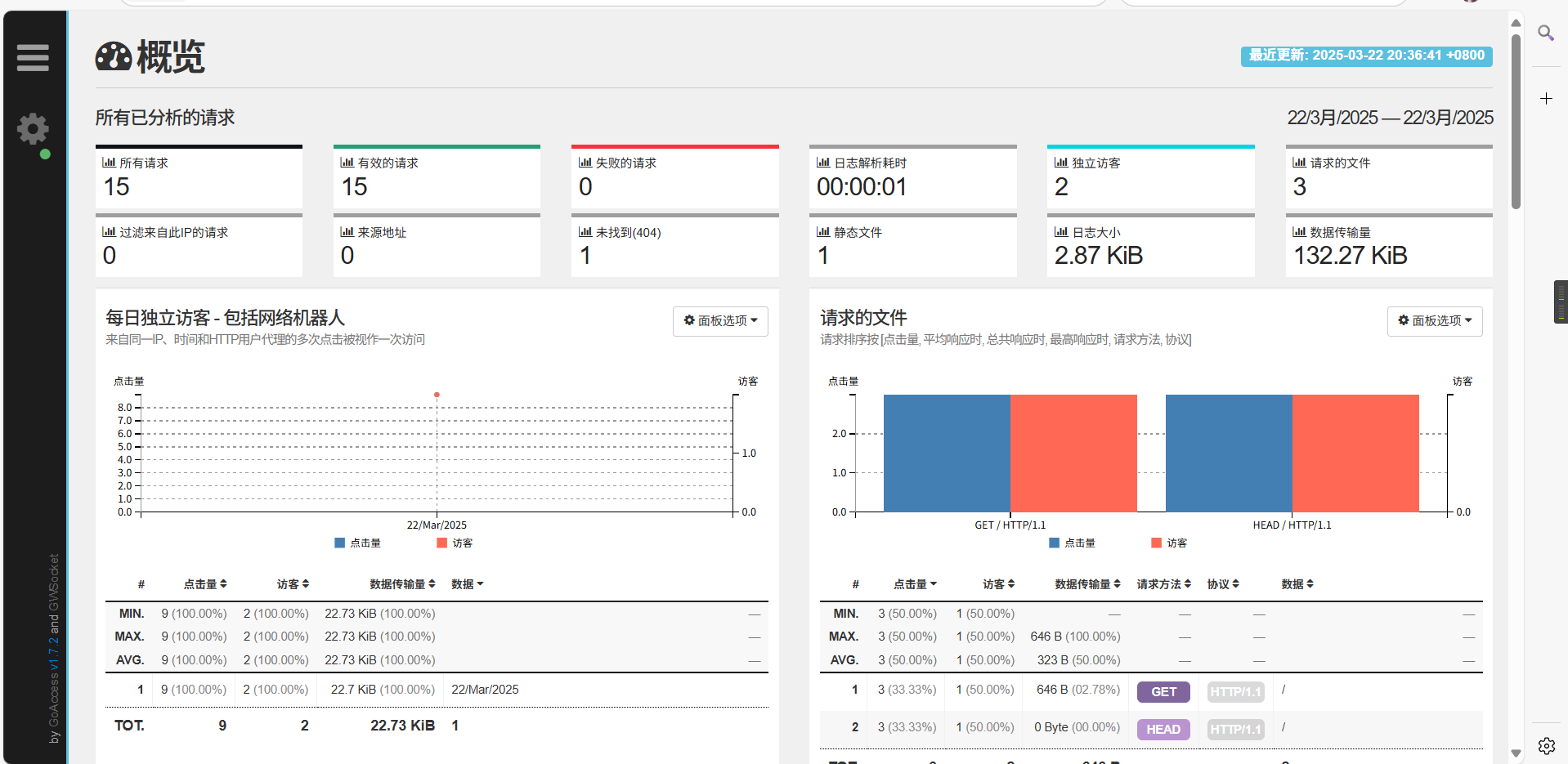Click the settings gear in the left sidebar
Image resolution: width=1568 pixels, height=764 pixels.
33,128
